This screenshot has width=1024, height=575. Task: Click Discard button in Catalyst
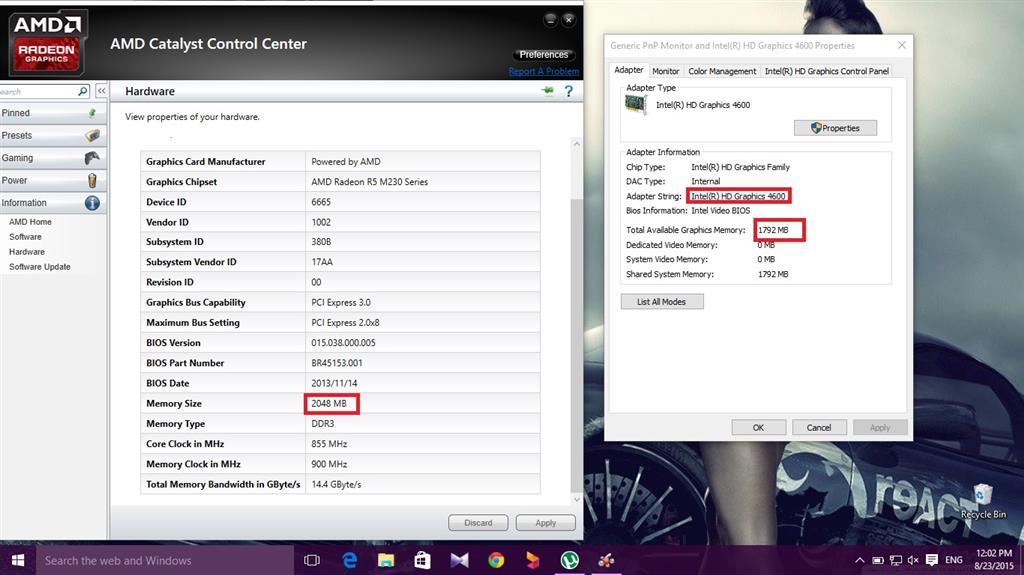[478, 523]
